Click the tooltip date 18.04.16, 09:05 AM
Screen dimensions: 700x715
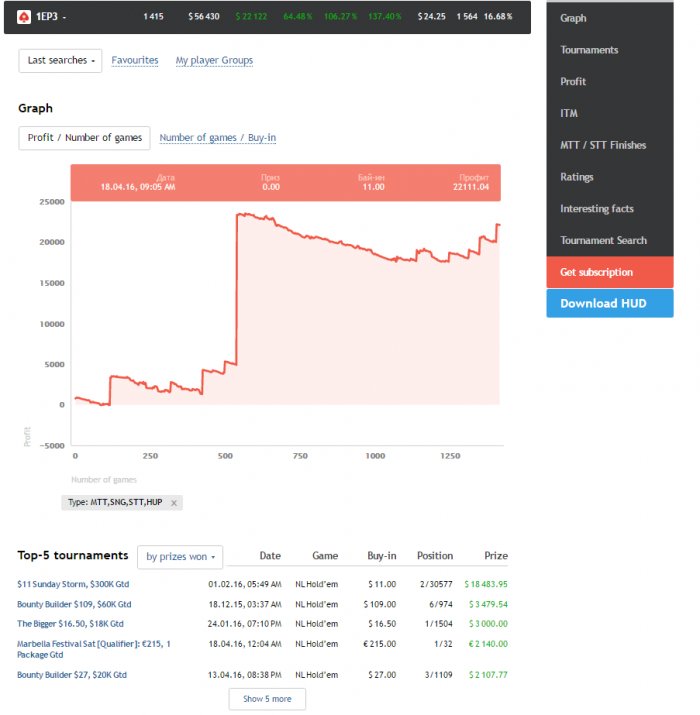[x=138, y=187]
